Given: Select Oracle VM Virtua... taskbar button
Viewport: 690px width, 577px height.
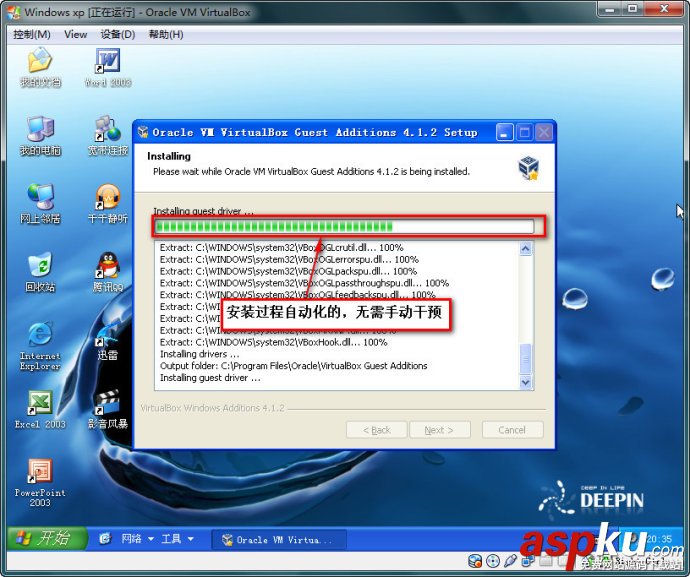Looking at the screenshot, I should (279, 540).
